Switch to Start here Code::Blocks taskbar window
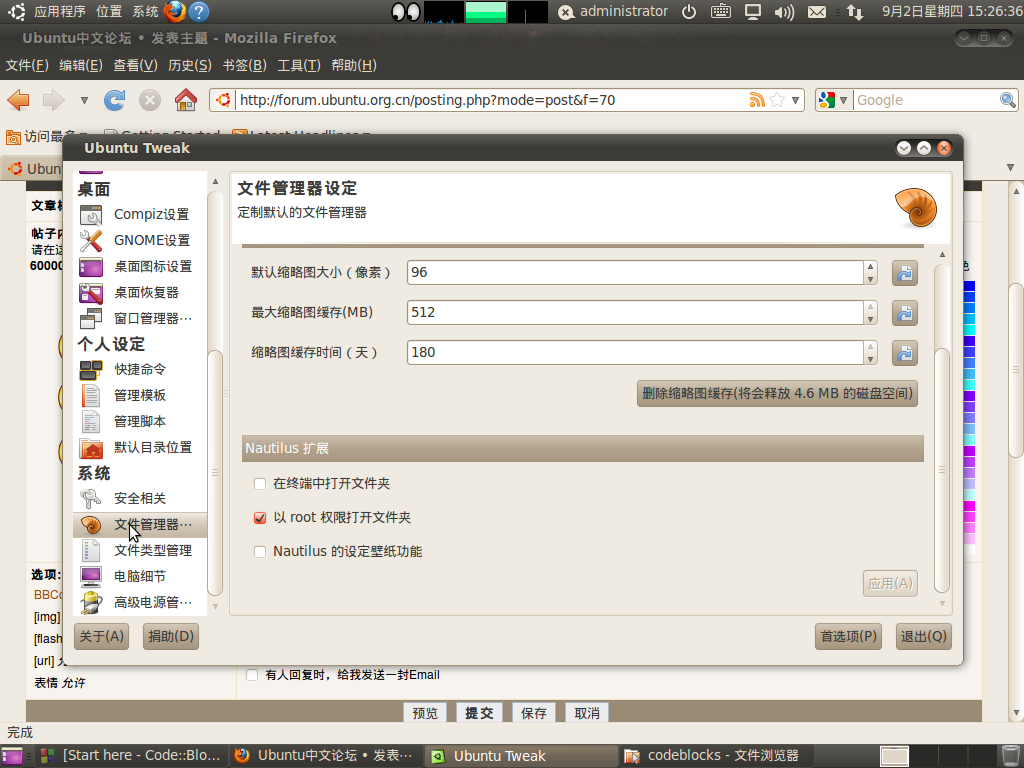This screenshot has height=768, width=1024. click(131, 756)
